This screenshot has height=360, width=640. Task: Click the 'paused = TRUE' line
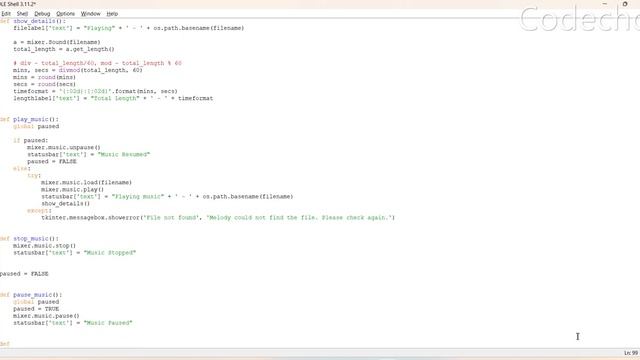[x=36, y=309]
